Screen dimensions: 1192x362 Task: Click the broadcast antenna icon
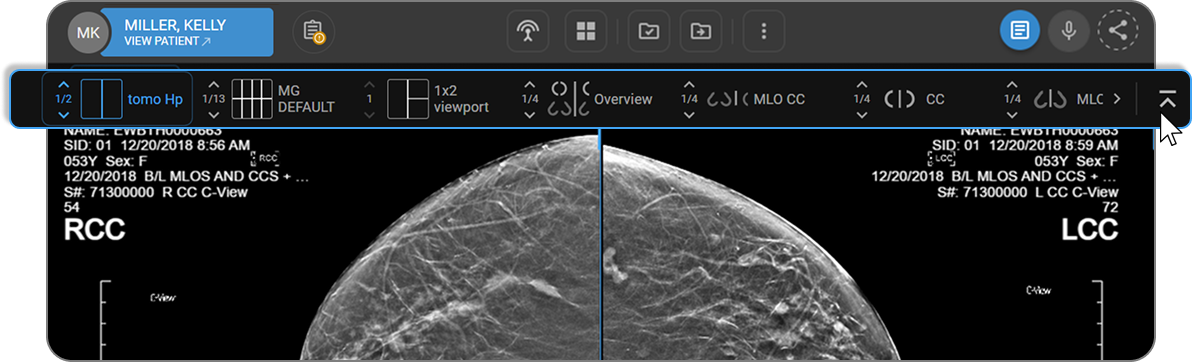[528, 32]
